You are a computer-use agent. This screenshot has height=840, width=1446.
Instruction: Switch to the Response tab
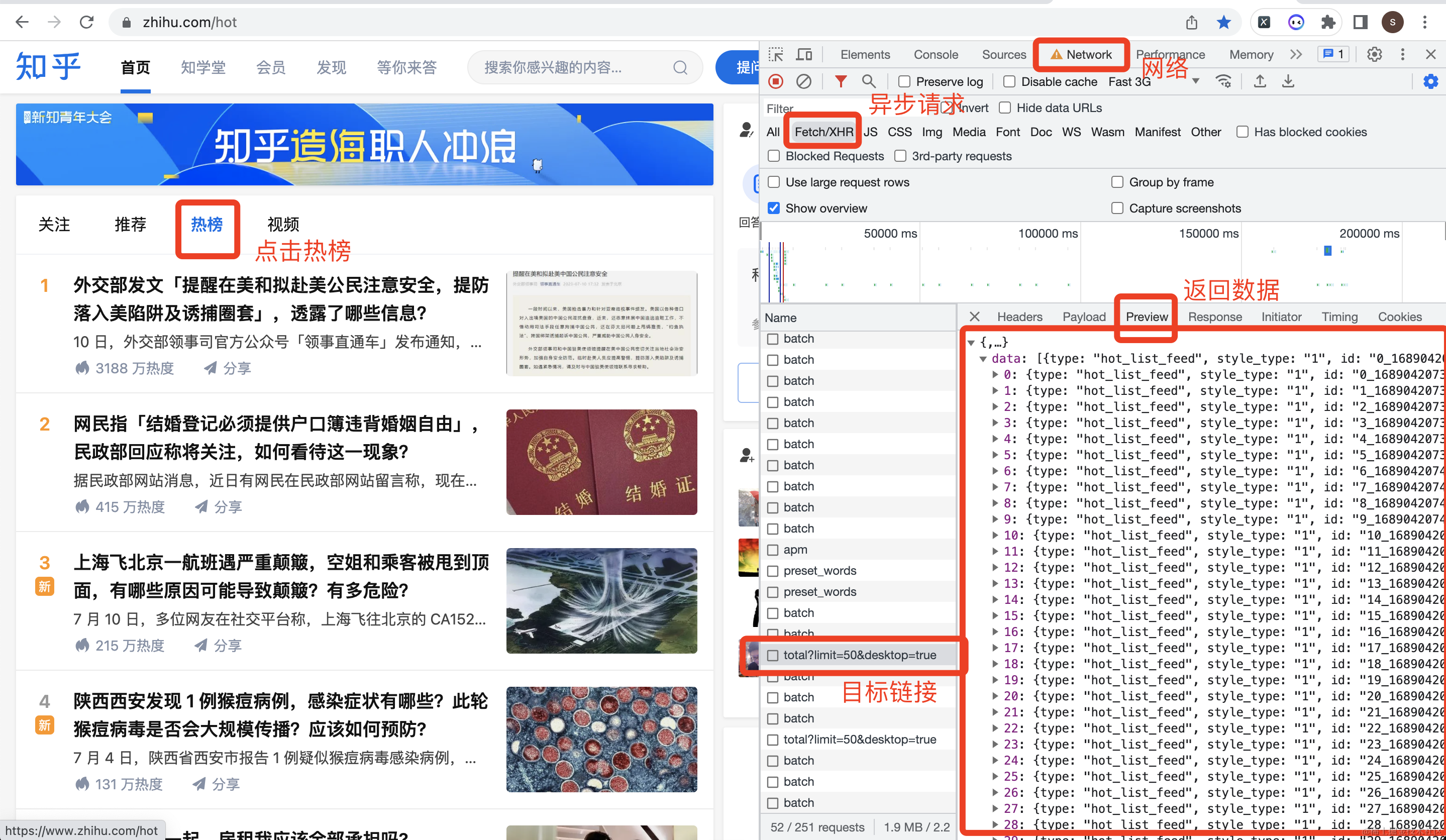coord(1214,317)
